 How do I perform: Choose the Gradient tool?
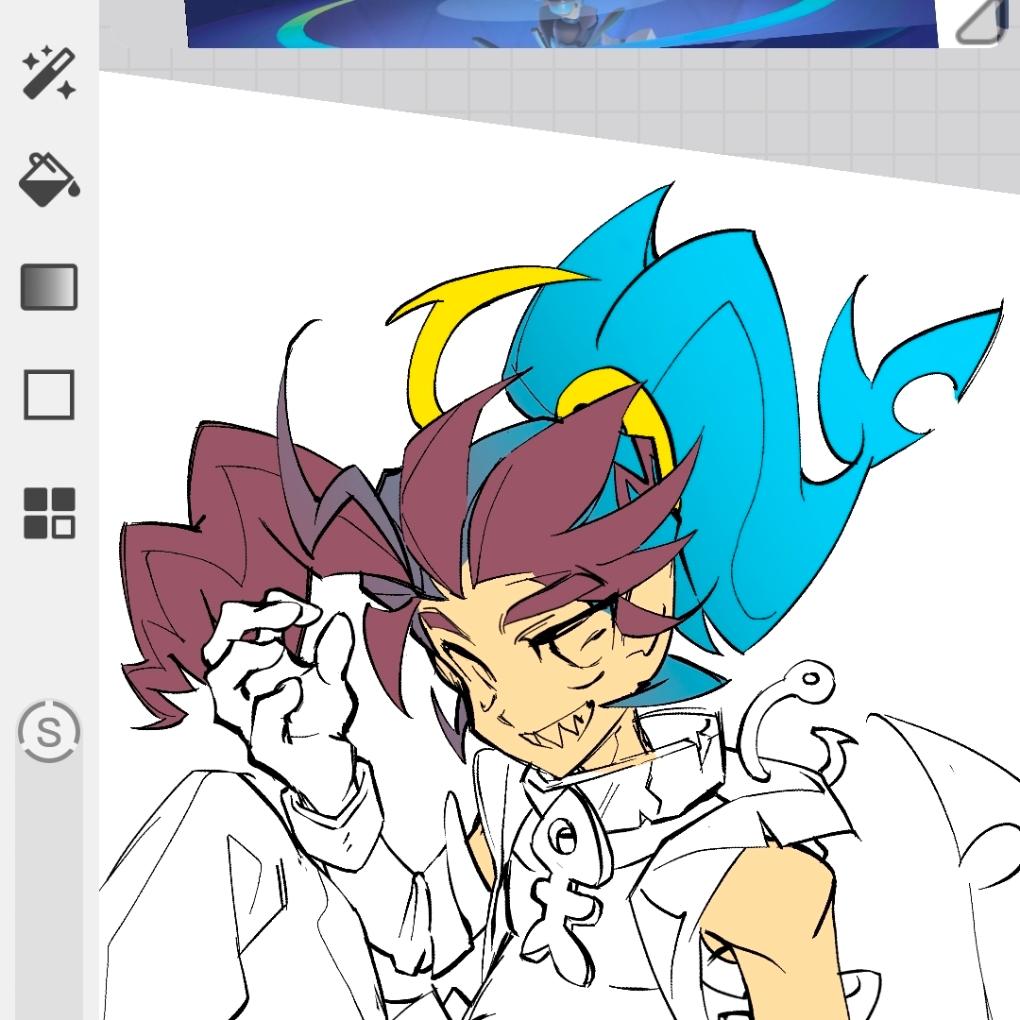tap(49, 287)
